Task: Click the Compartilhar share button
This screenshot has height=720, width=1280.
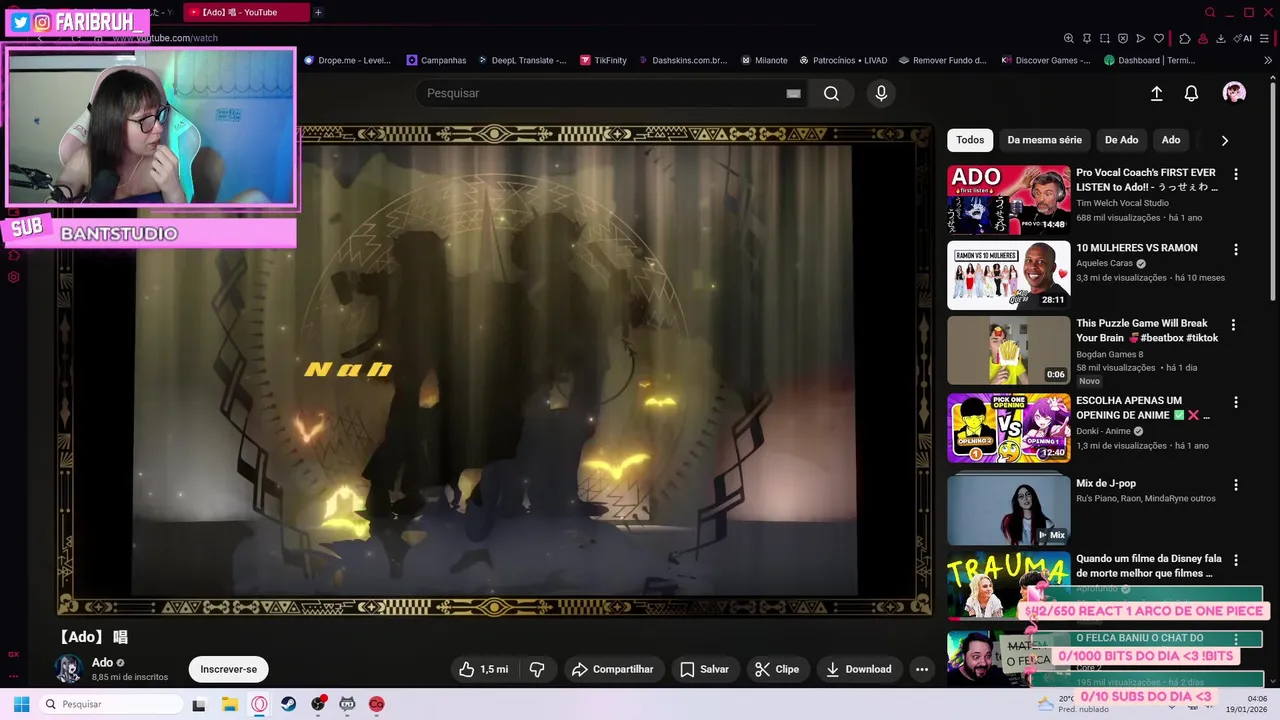Action: 612,669
